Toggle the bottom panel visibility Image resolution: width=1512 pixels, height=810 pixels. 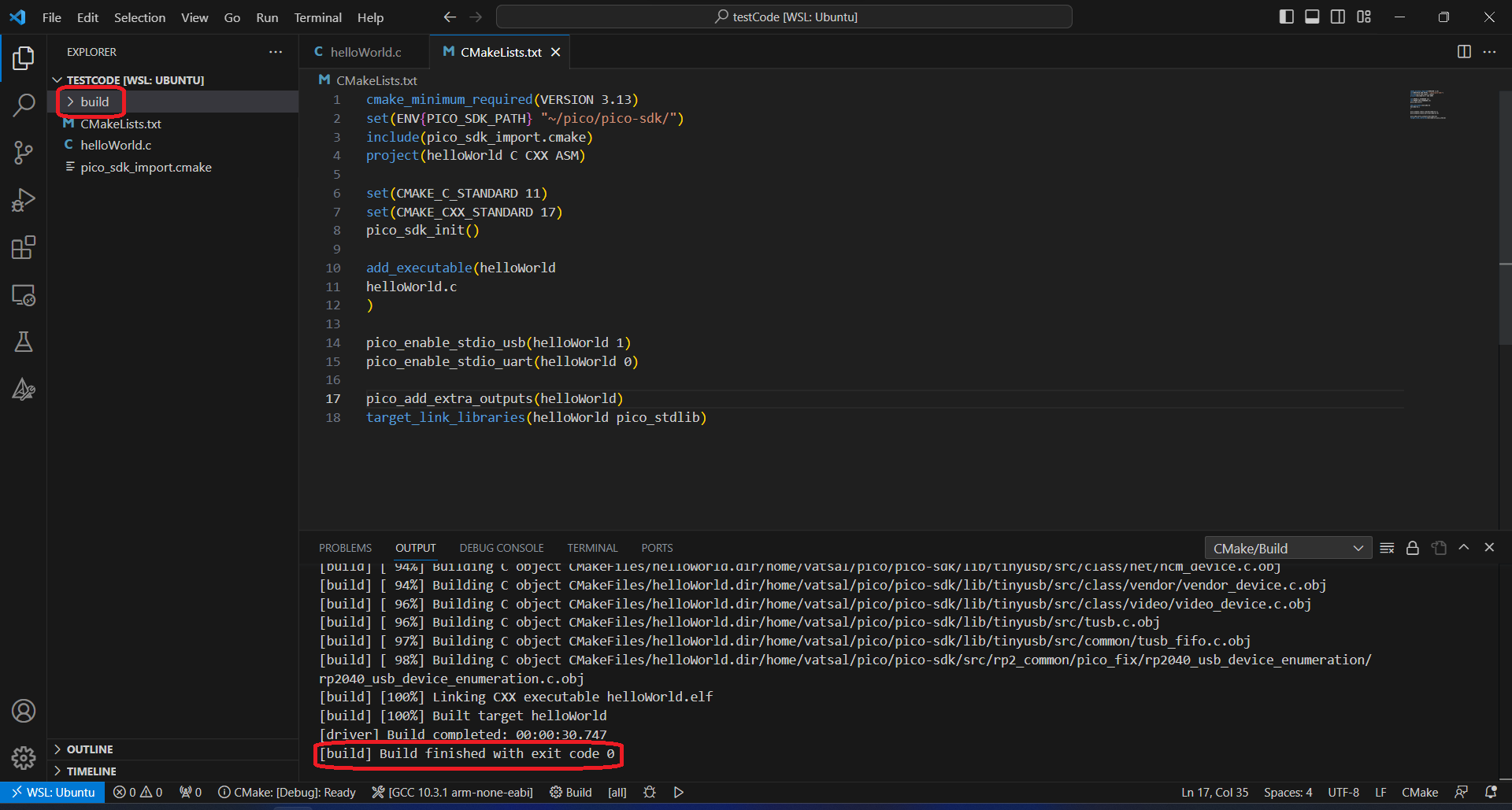[x=1312, y=17]
